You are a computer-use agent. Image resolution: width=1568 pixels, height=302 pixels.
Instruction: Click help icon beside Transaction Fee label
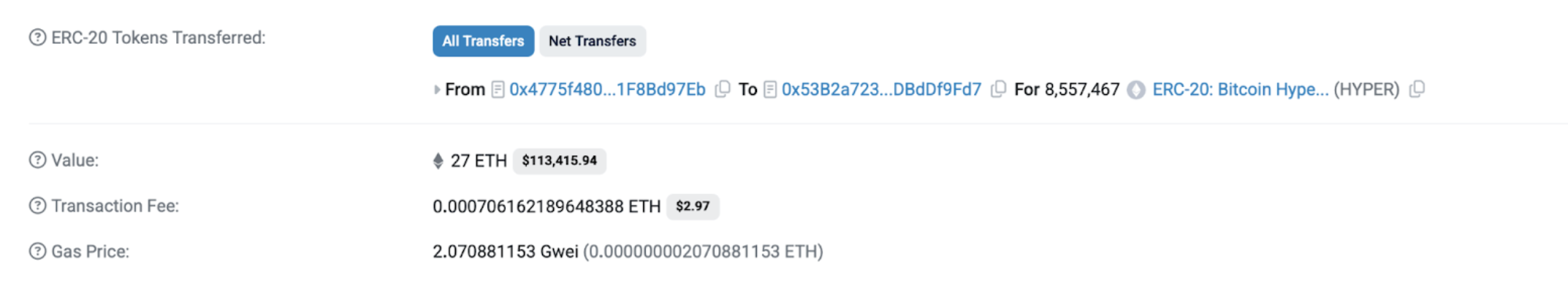pos(37,206)
